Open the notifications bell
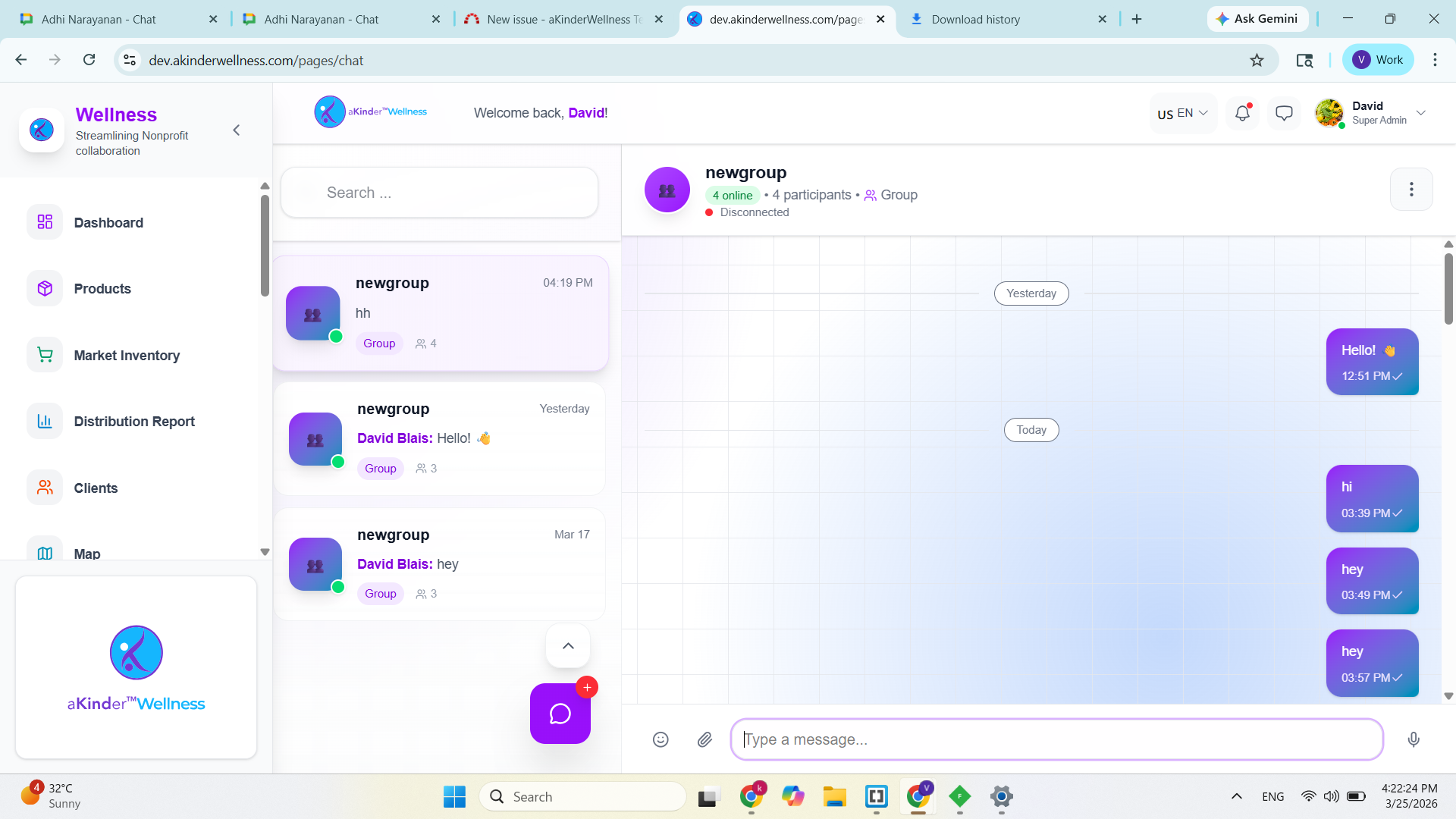 point(1242,114)
